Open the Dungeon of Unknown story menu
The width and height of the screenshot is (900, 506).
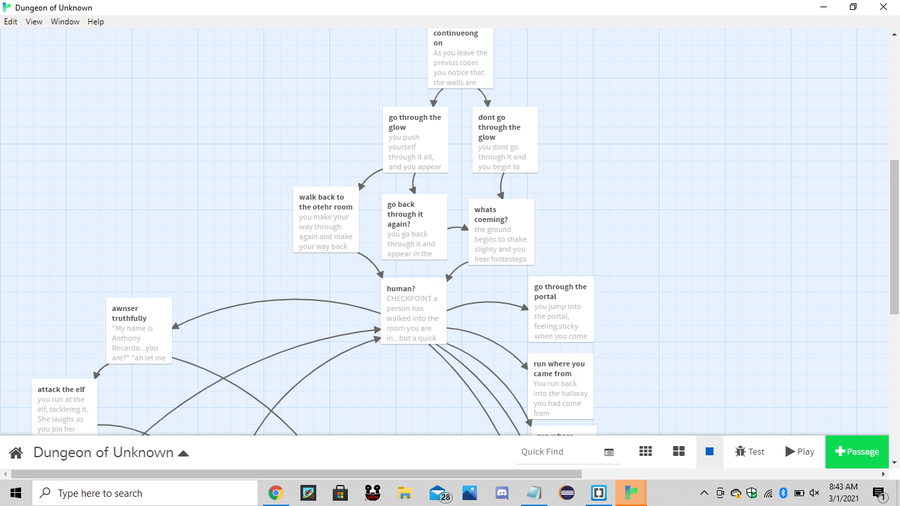[x=111, y=453]
